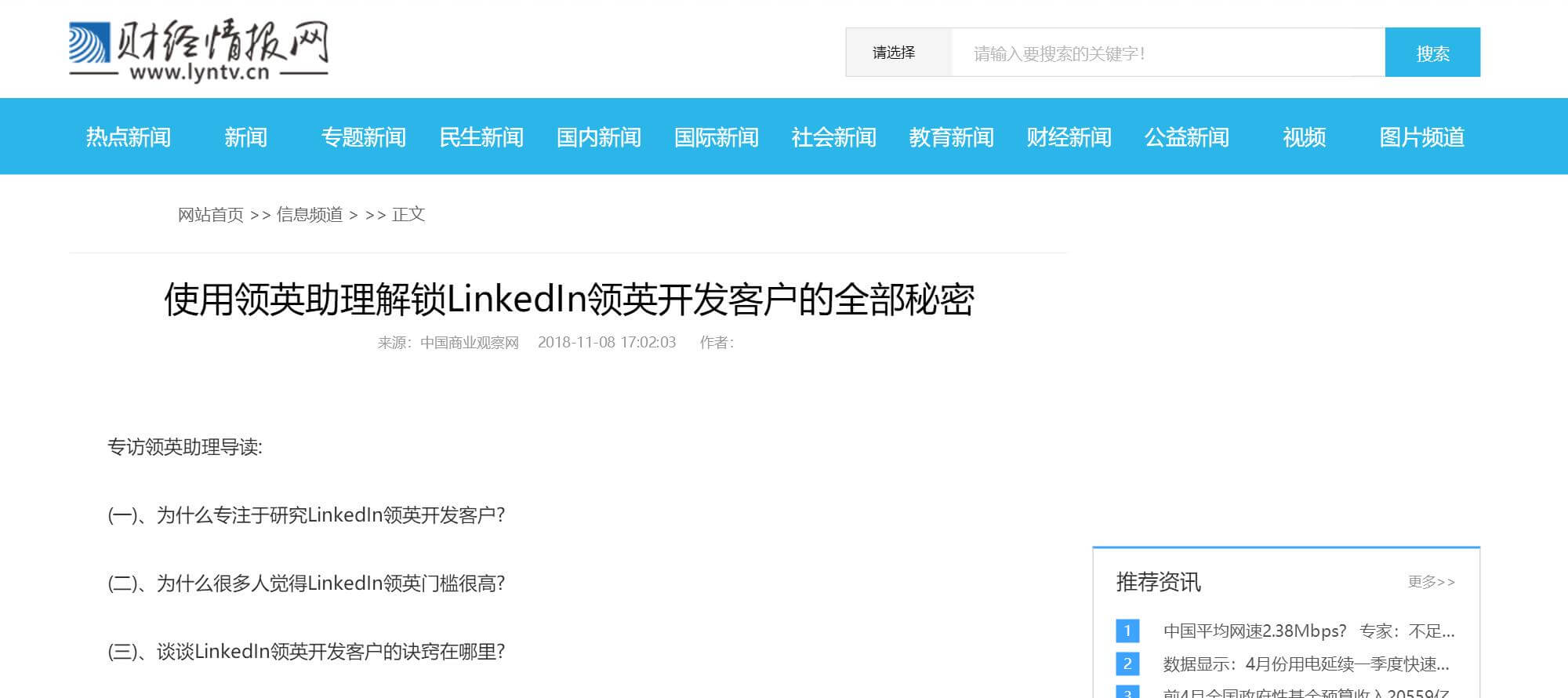
Task: Click the 作者: label
Action: [717, 343]
